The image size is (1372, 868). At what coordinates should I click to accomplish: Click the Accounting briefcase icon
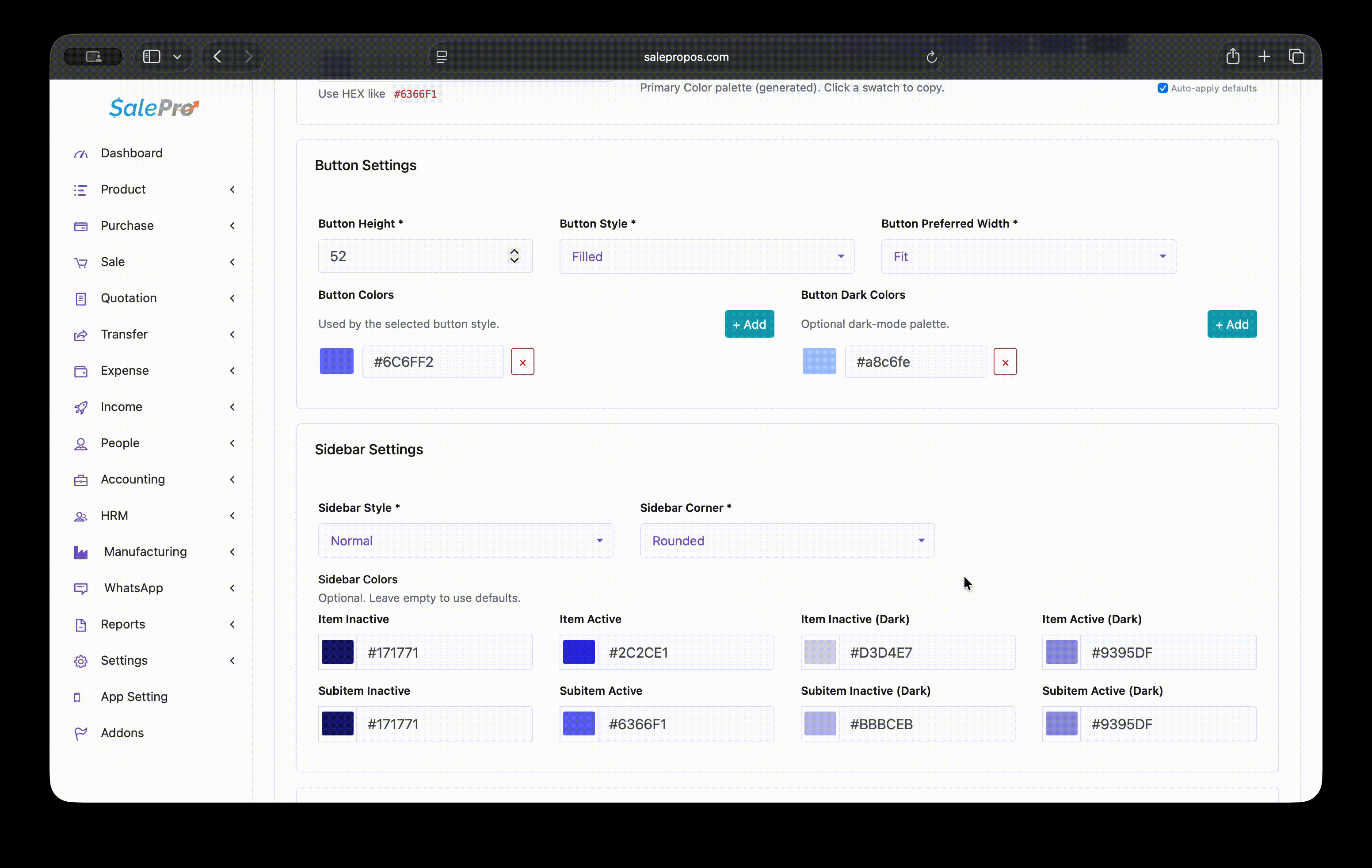[x=81, y=480]
